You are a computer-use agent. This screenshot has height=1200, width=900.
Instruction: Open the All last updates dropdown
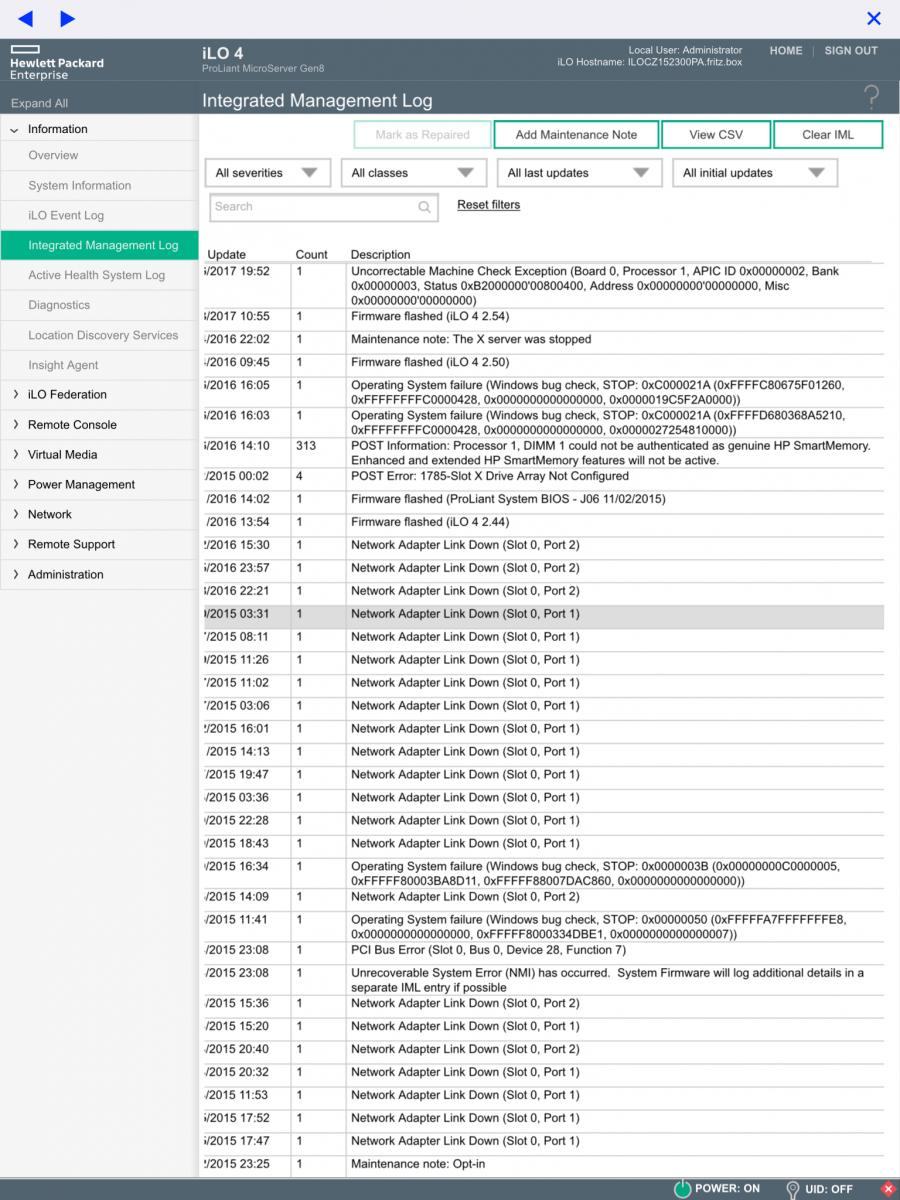point(579,173)
